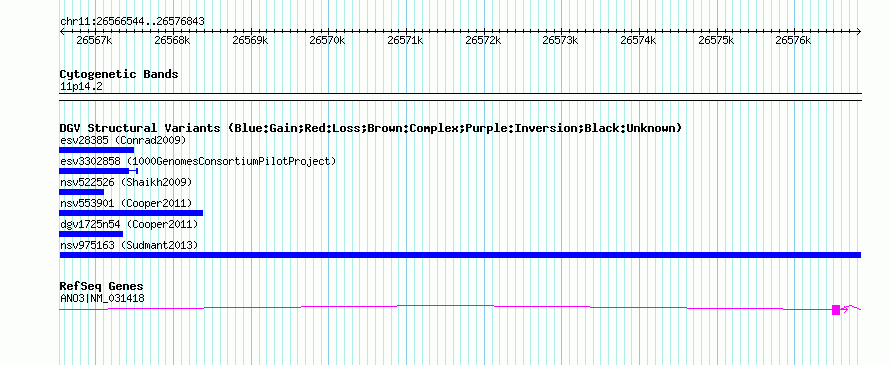Click the 26569k ruler label

pos(250,40)
